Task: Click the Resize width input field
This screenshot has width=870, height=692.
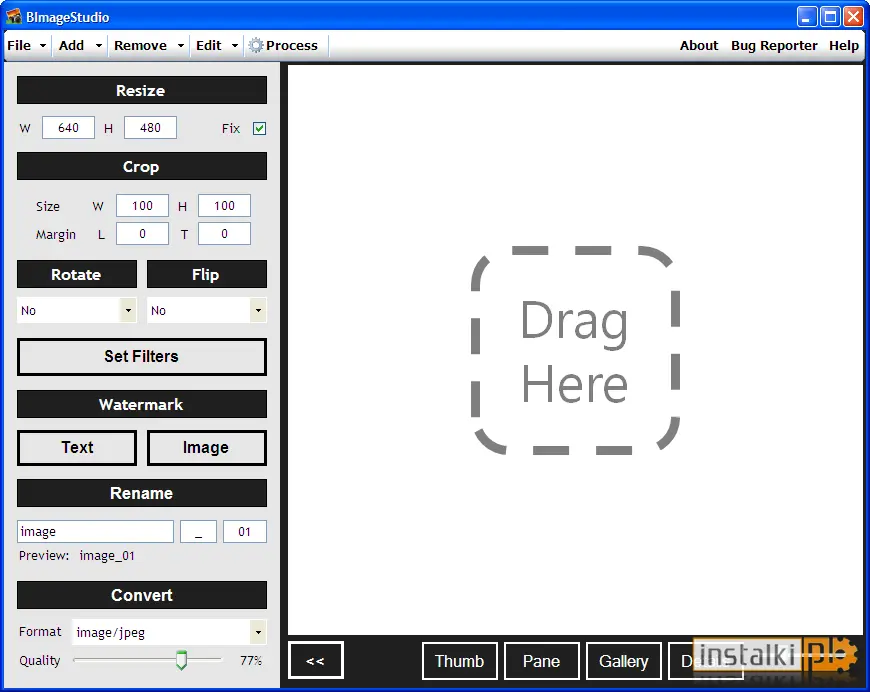Action: [x=68, y=128]
